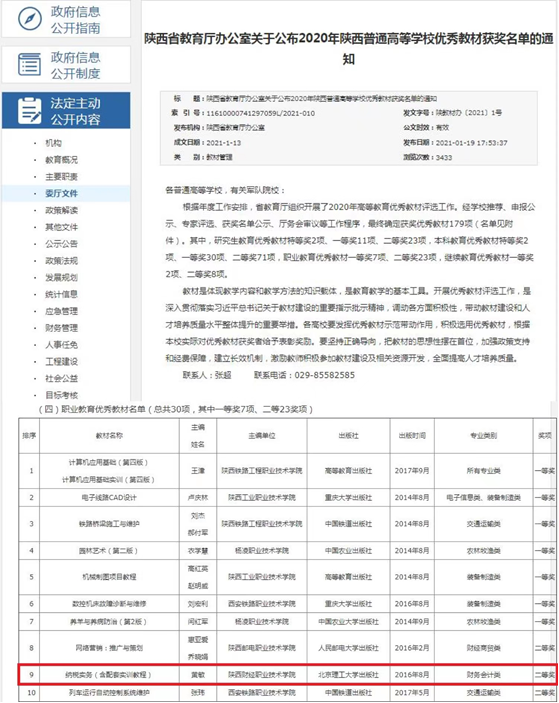Open the 其他文件 sidebar item

(61, 227)
